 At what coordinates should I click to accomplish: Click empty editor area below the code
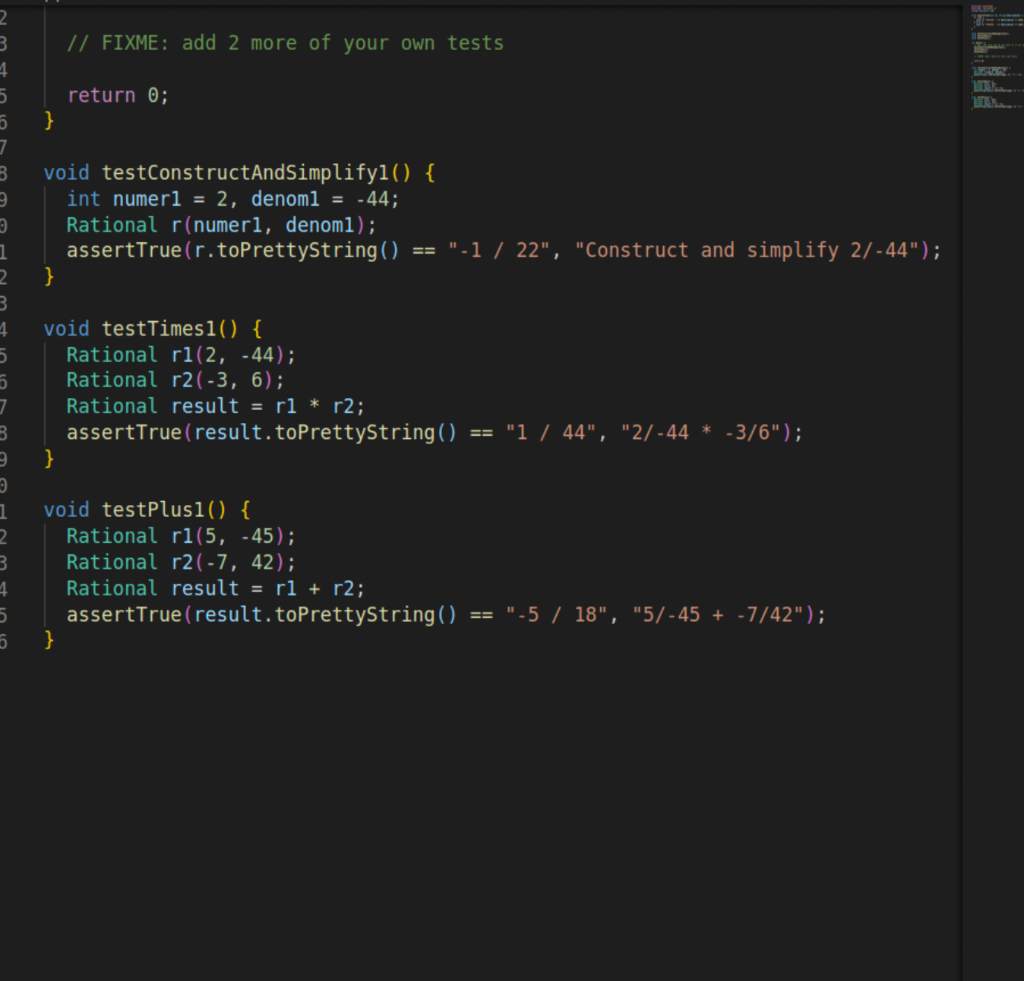click(x=450, y=800)
